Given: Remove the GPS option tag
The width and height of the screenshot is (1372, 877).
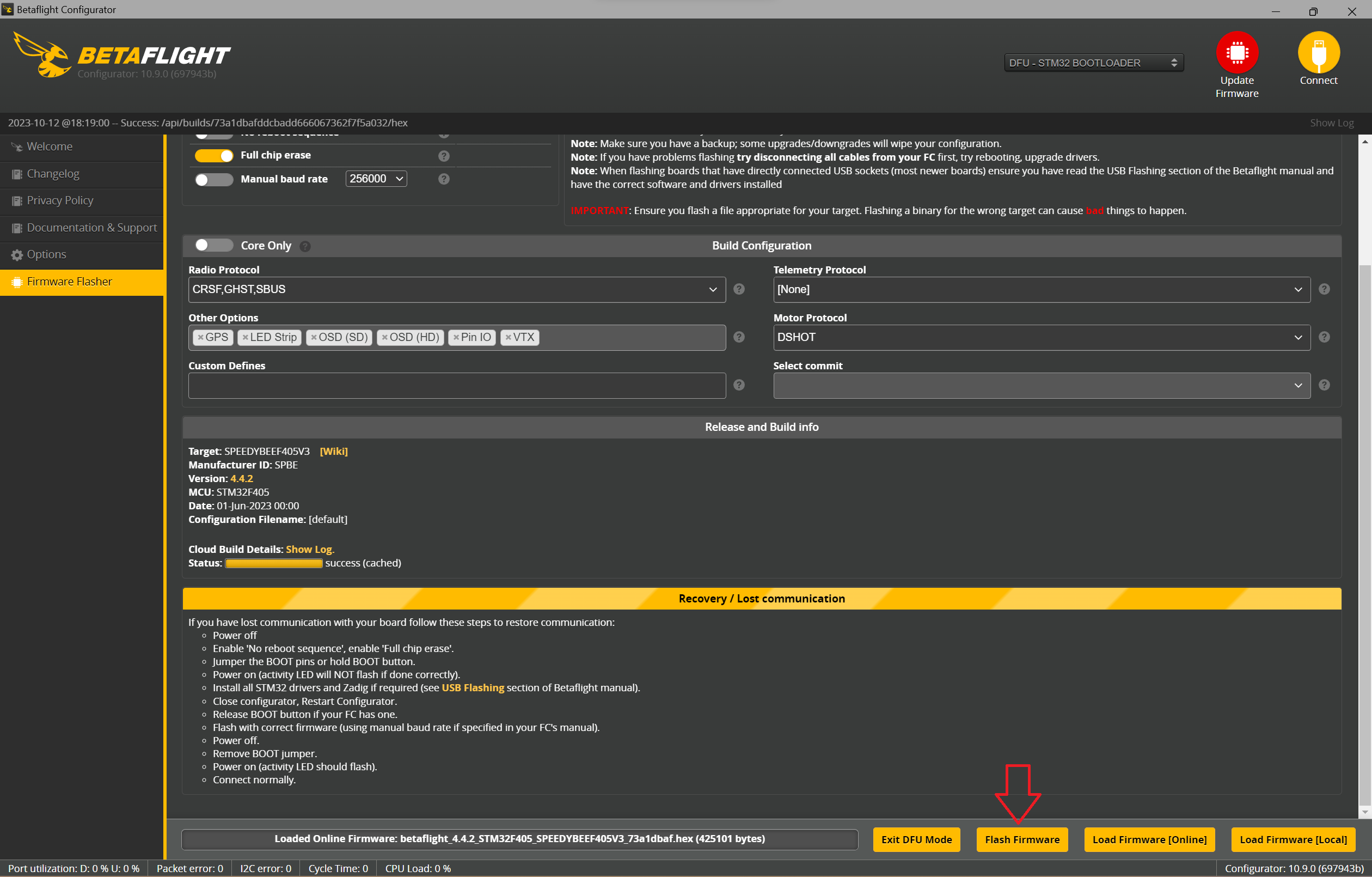Looking at the screenshot, I should point(200,338).
